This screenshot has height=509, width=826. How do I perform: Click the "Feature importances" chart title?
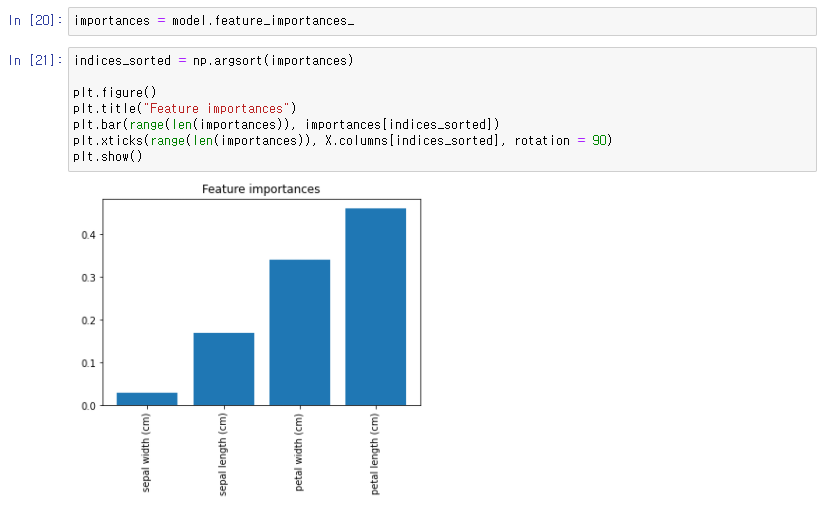tap(261, 189)
